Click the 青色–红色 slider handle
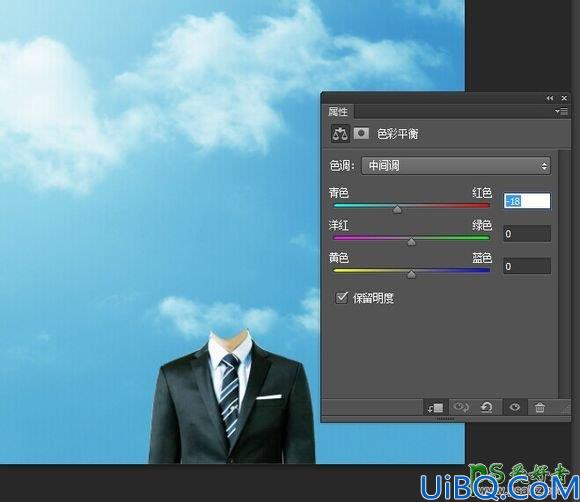580x502 pixels. coord(397,210)
